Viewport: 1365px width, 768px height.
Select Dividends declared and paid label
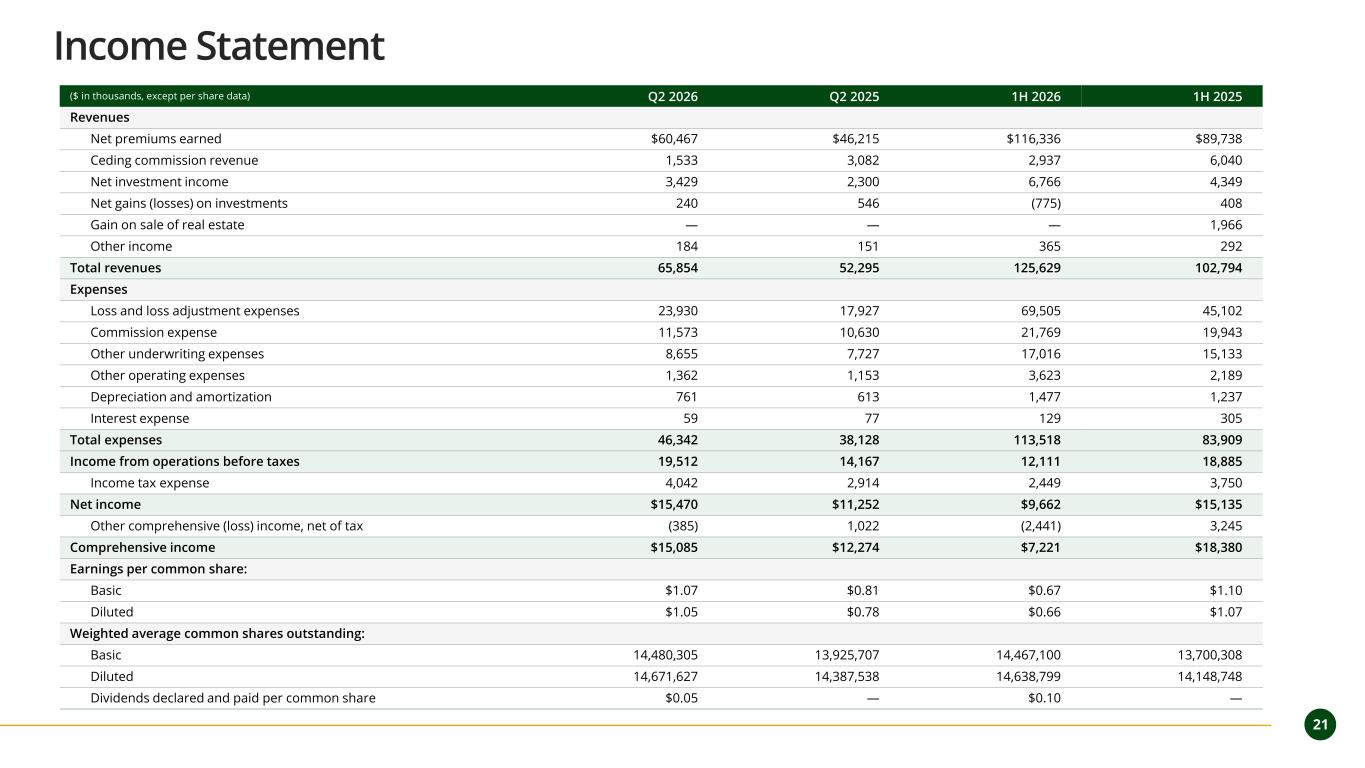click(x=233, y=698)
